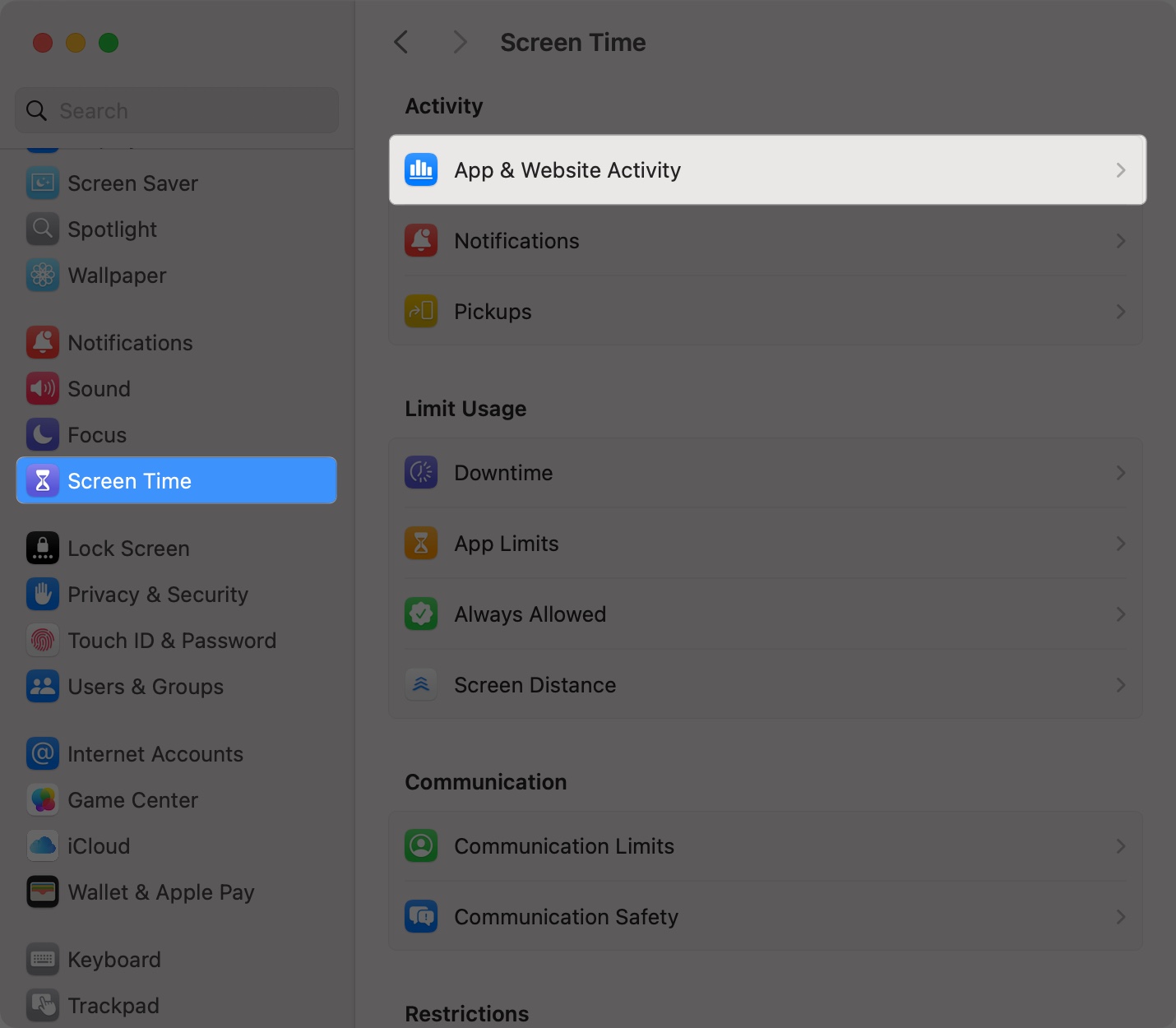Select the Touch ID & Password fingerprint icon
Screen dimensions: 1176x1028
pos(42,640)
